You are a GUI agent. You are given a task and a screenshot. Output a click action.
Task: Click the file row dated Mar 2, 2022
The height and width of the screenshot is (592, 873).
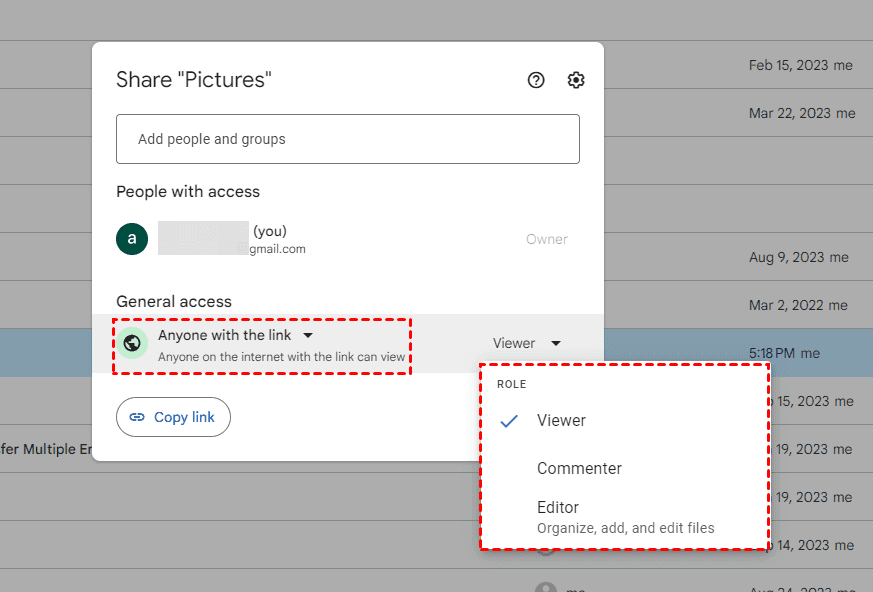(x=740, y=305)
